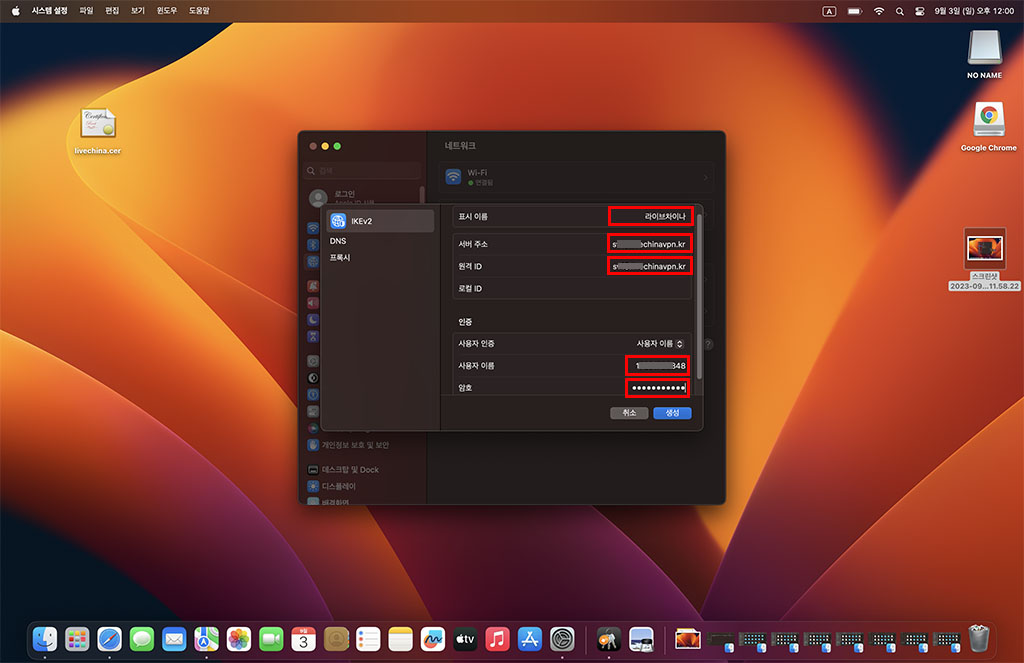Open Finder from the Dock

tap(44, 639)
